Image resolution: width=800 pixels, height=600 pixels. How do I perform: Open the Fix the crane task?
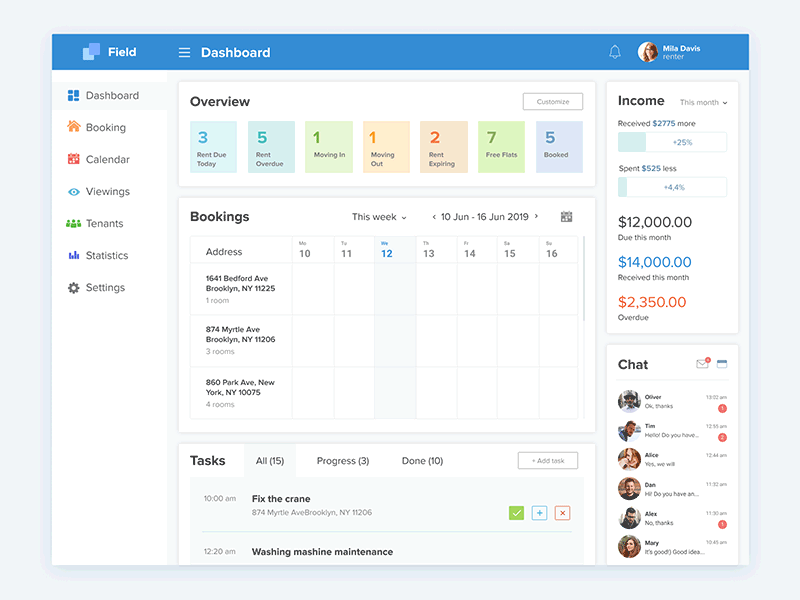(387, 505)
